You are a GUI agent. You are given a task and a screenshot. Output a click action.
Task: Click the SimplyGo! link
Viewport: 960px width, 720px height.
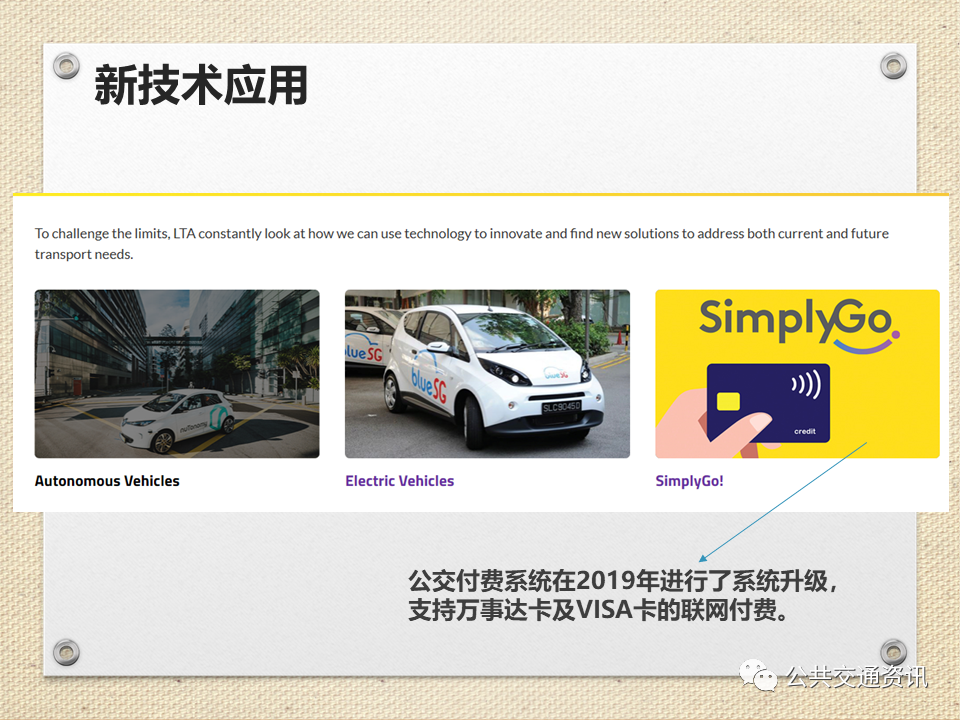tap(689, 481)
